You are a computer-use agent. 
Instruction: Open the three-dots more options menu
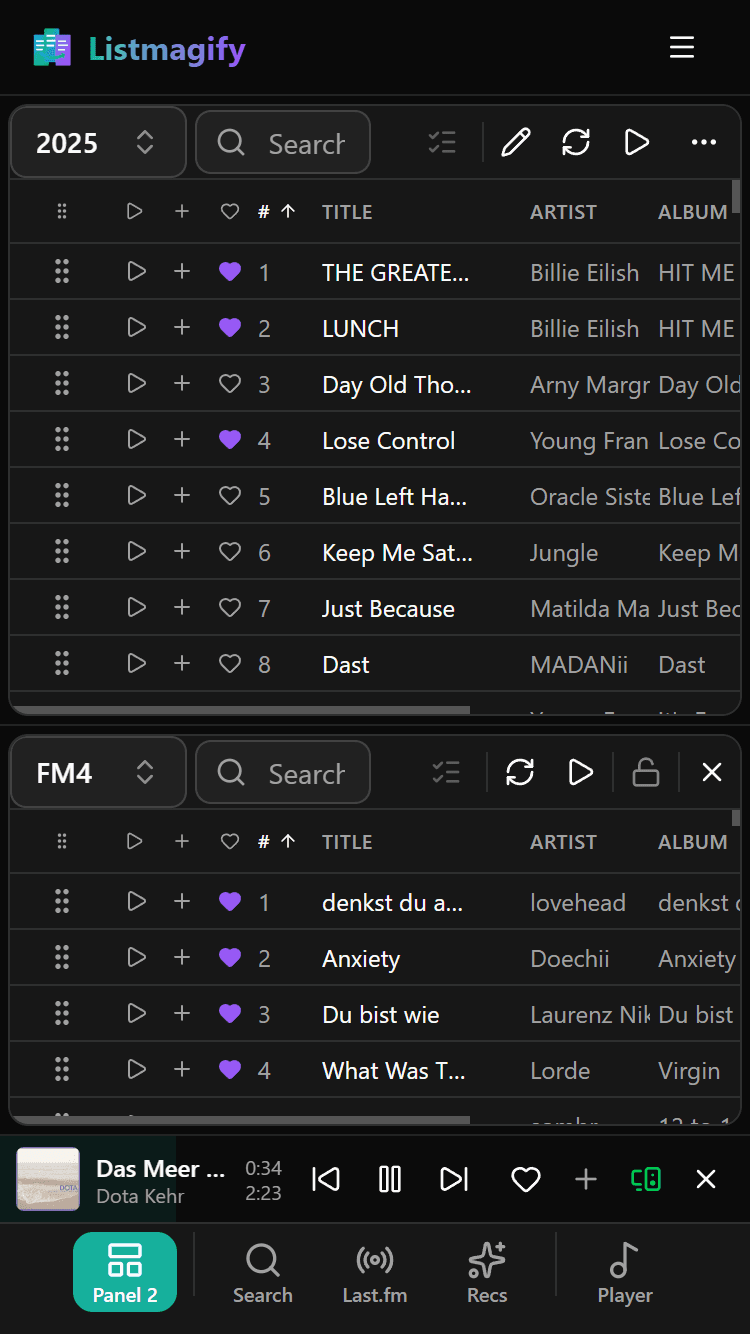point(704,143)
